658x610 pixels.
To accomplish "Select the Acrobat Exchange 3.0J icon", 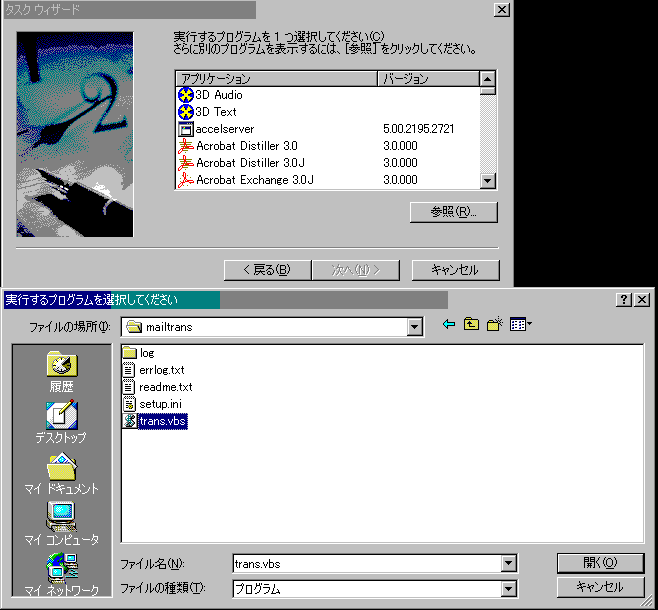I will click(185, 180).
